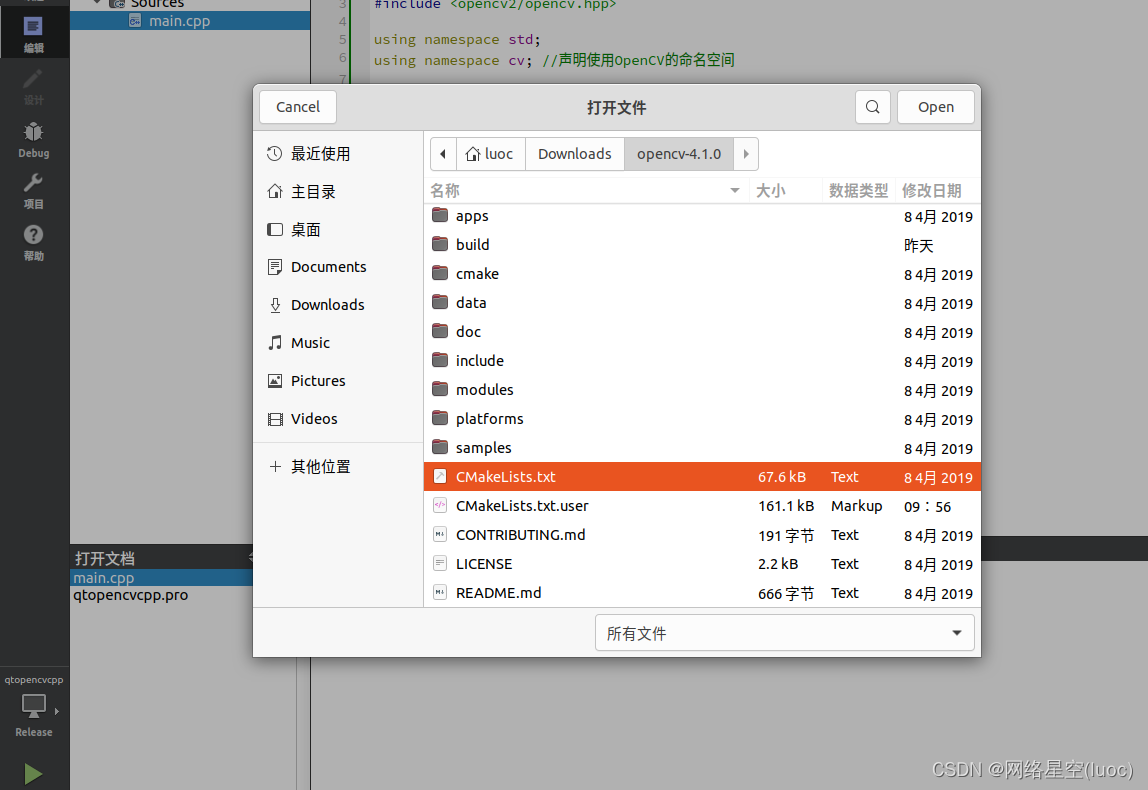Screen dimensions: 1148x790
Task: Open the 最近使用 recent location
Action: coord(338,154)
